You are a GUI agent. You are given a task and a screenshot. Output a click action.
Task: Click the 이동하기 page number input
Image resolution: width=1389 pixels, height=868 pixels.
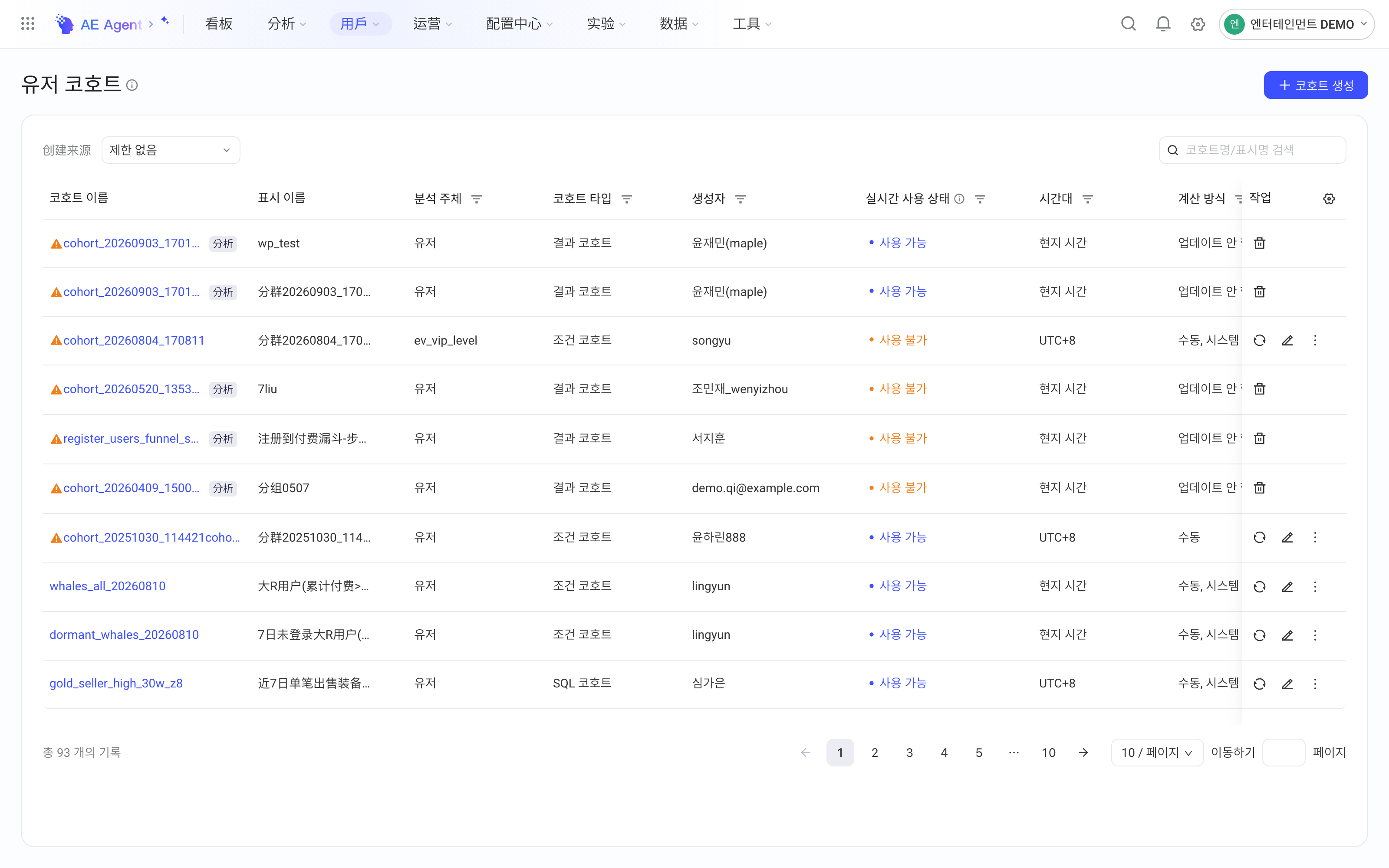click(x=1284, y=752)
